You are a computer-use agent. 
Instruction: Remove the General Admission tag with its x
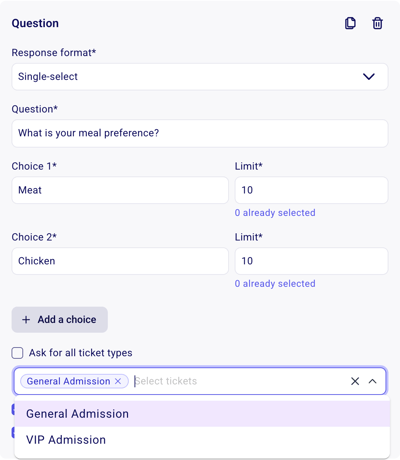tap(118, 381)
